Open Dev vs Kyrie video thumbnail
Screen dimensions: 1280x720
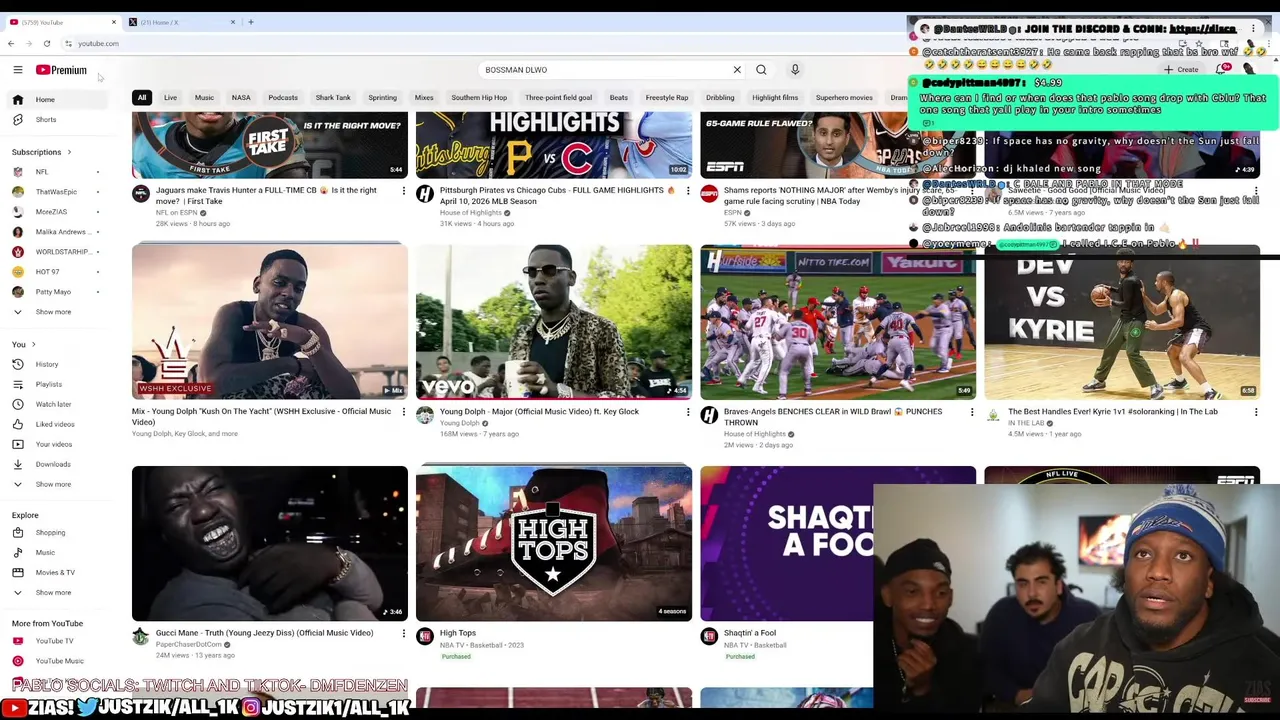coord(1122,329)
